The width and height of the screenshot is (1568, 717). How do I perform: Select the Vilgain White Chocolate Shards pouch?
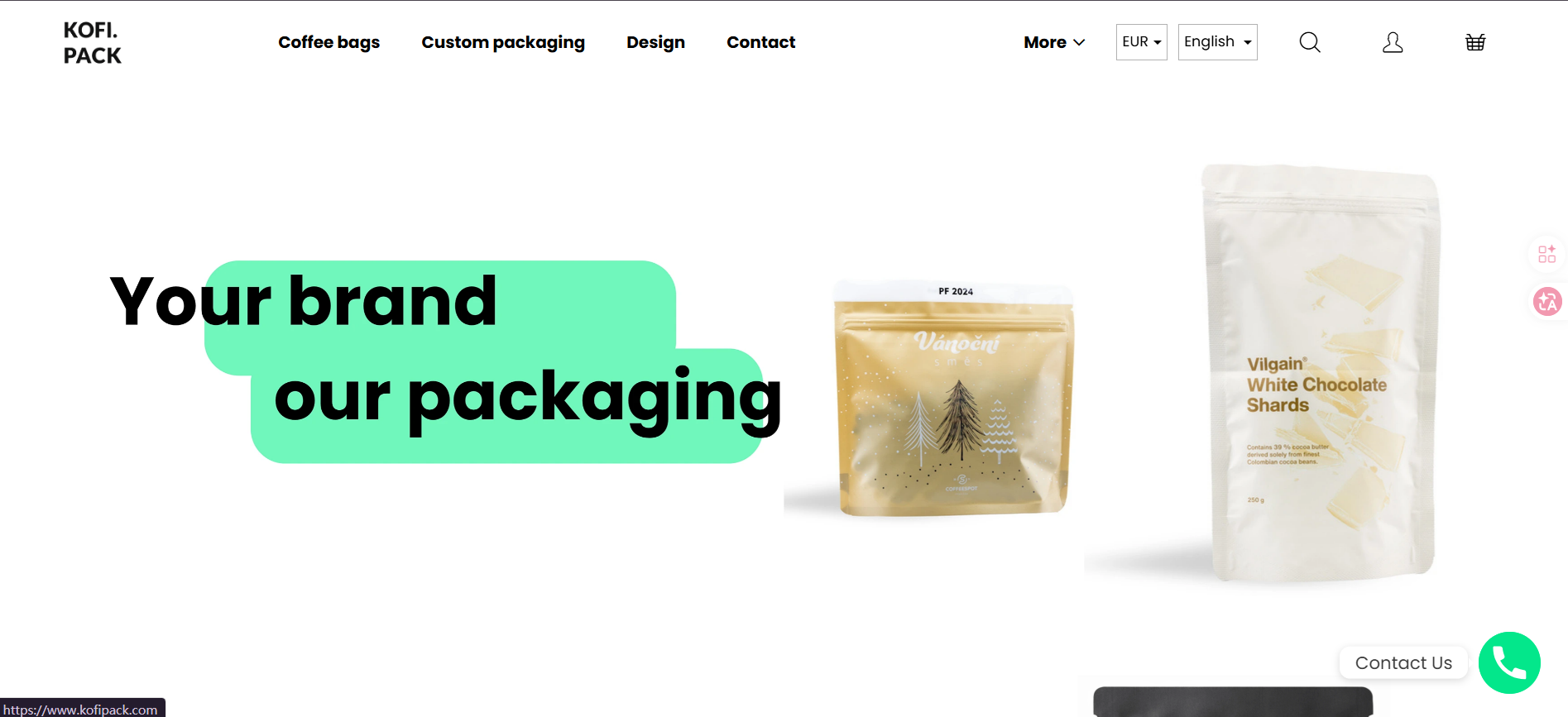(1321, 372)
